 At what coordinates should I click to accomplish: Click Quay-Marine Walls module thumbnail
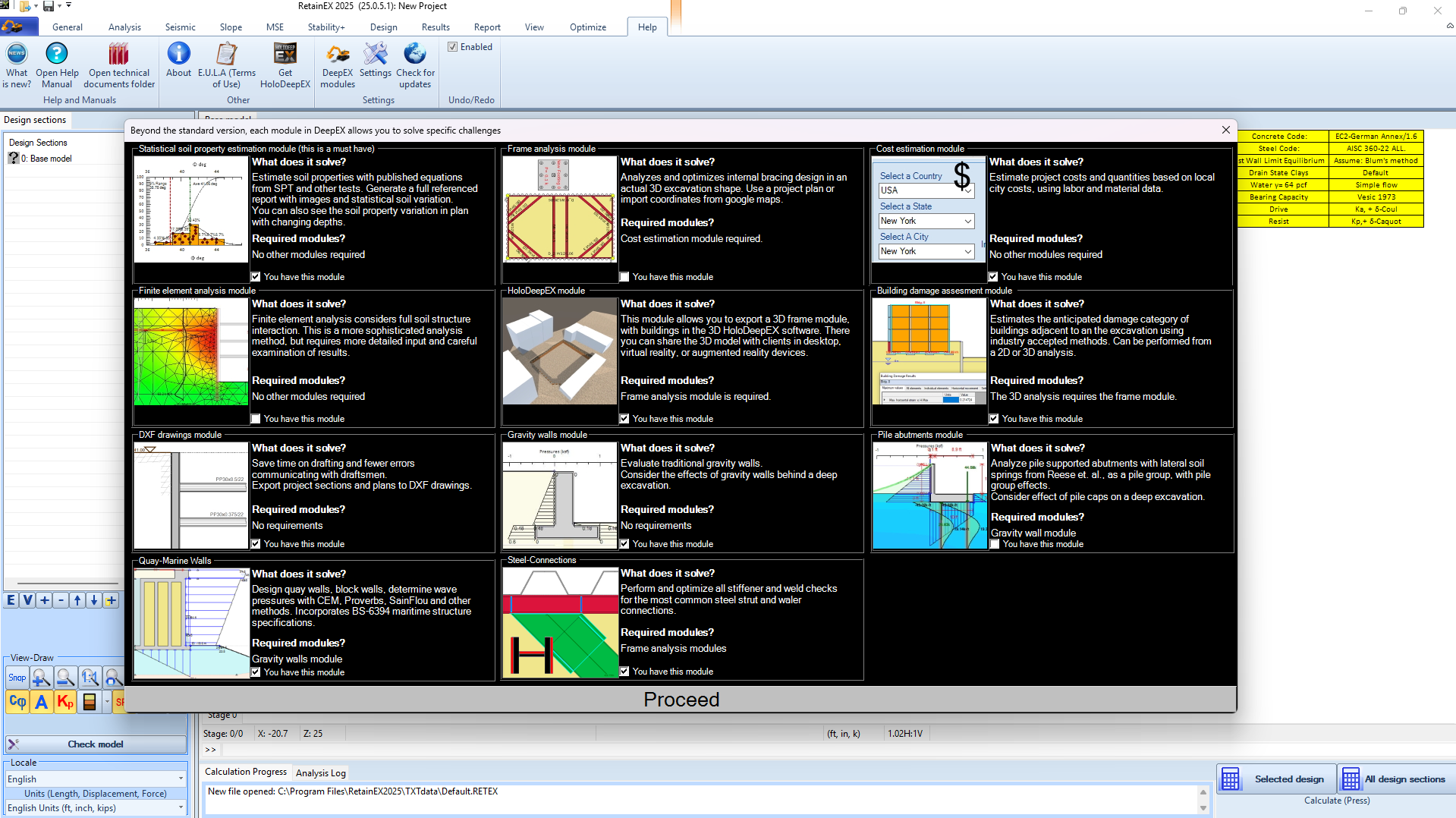coord(191,624)
